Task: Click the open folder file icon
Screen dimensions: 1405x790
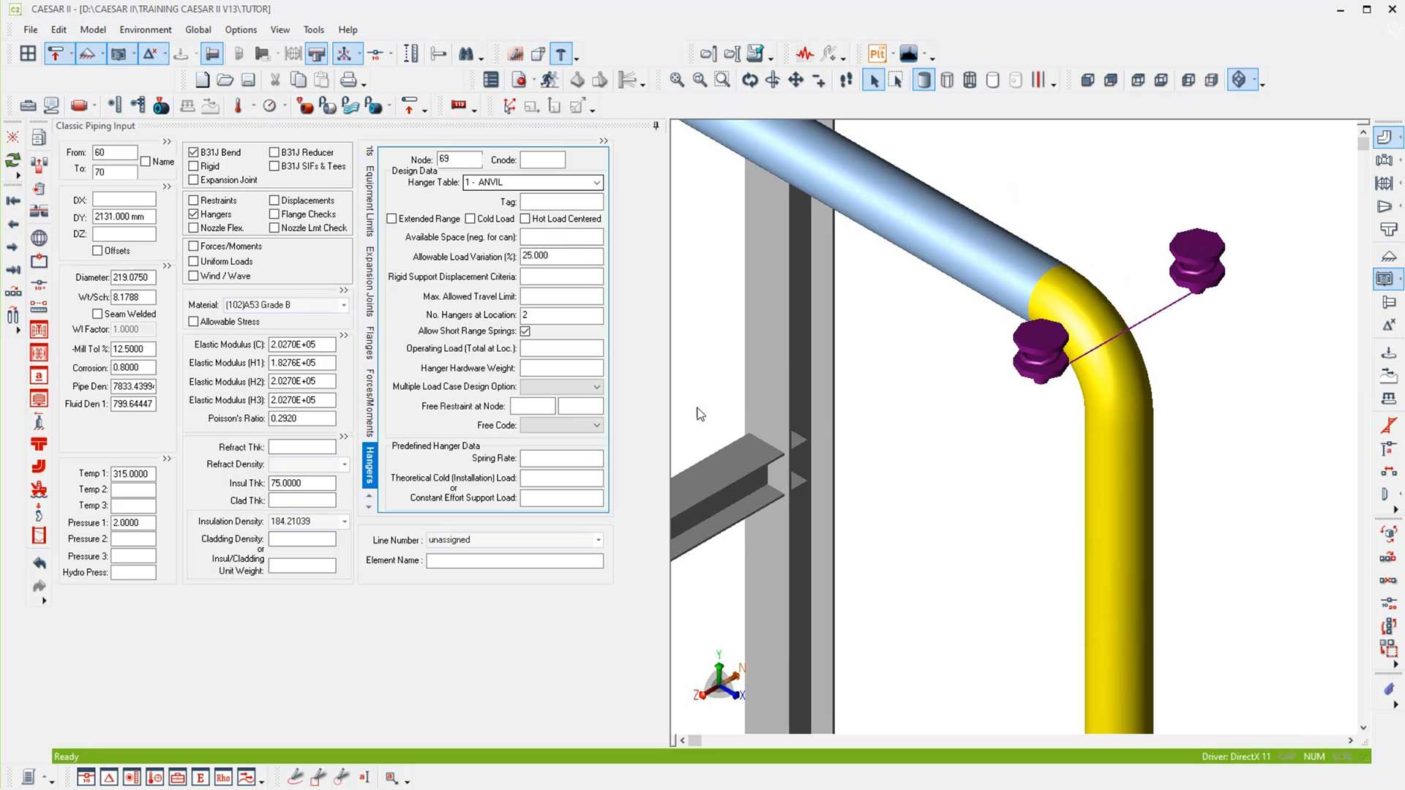Action: click(225, 80)
